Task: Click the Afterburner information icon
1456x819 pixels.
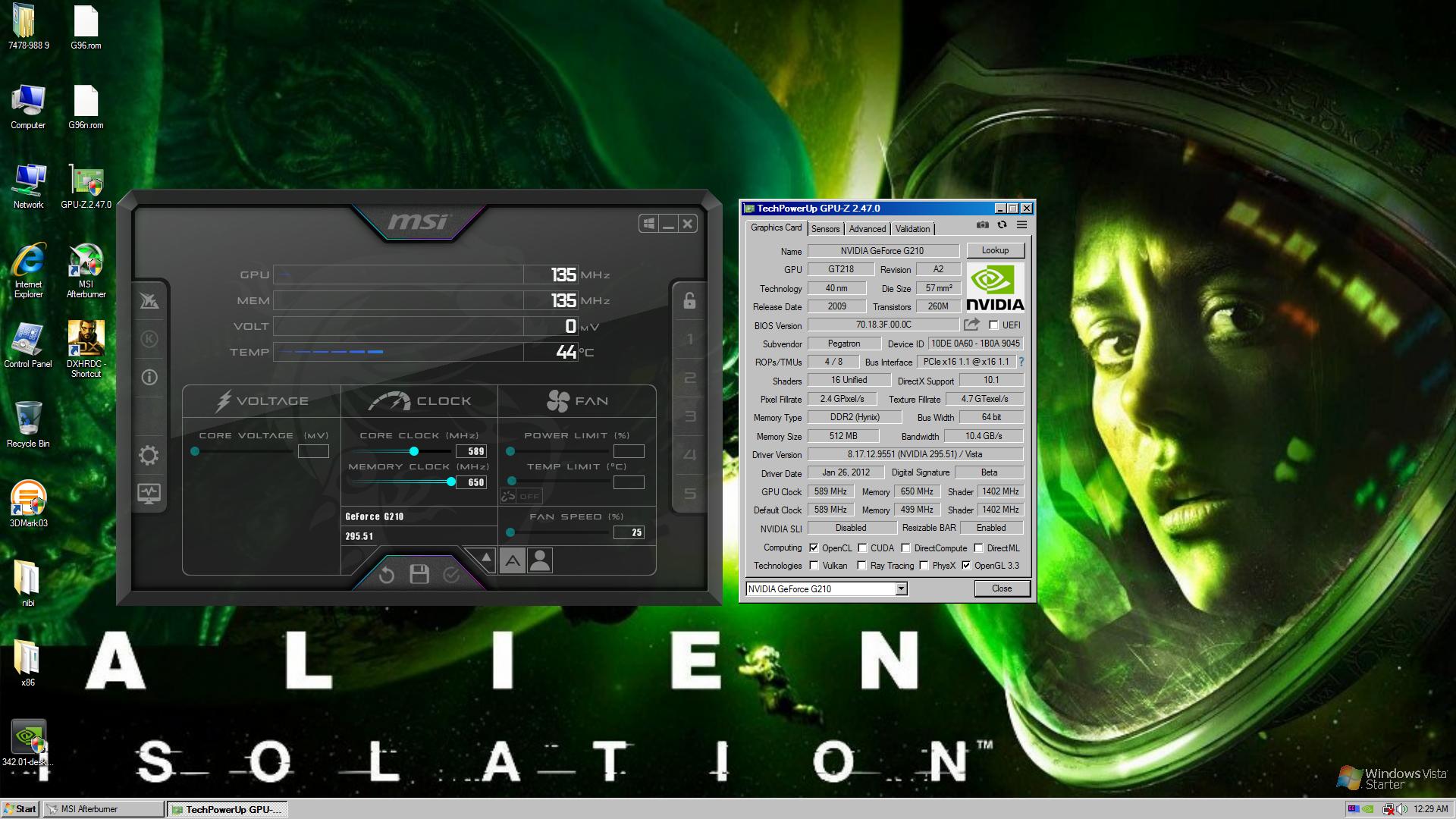Action: pyautogui.click(x=149, y=377)
